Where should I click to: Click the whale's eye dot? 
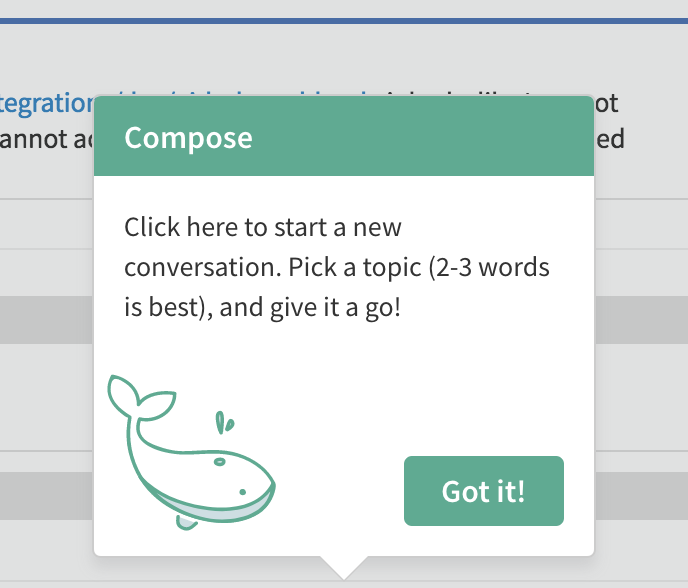(241, 491)
